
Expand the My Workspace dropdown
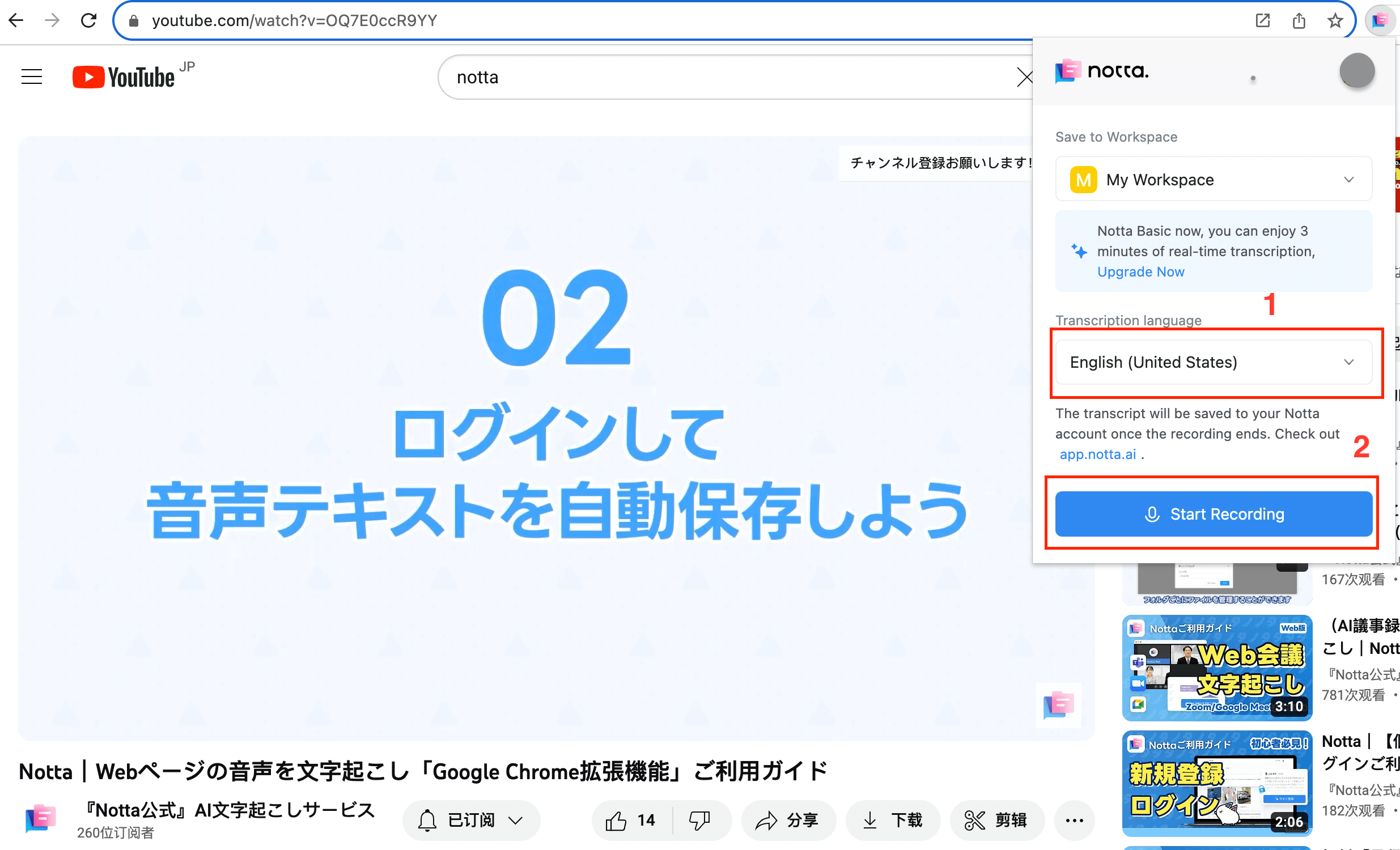click(x=1214, y=180)
